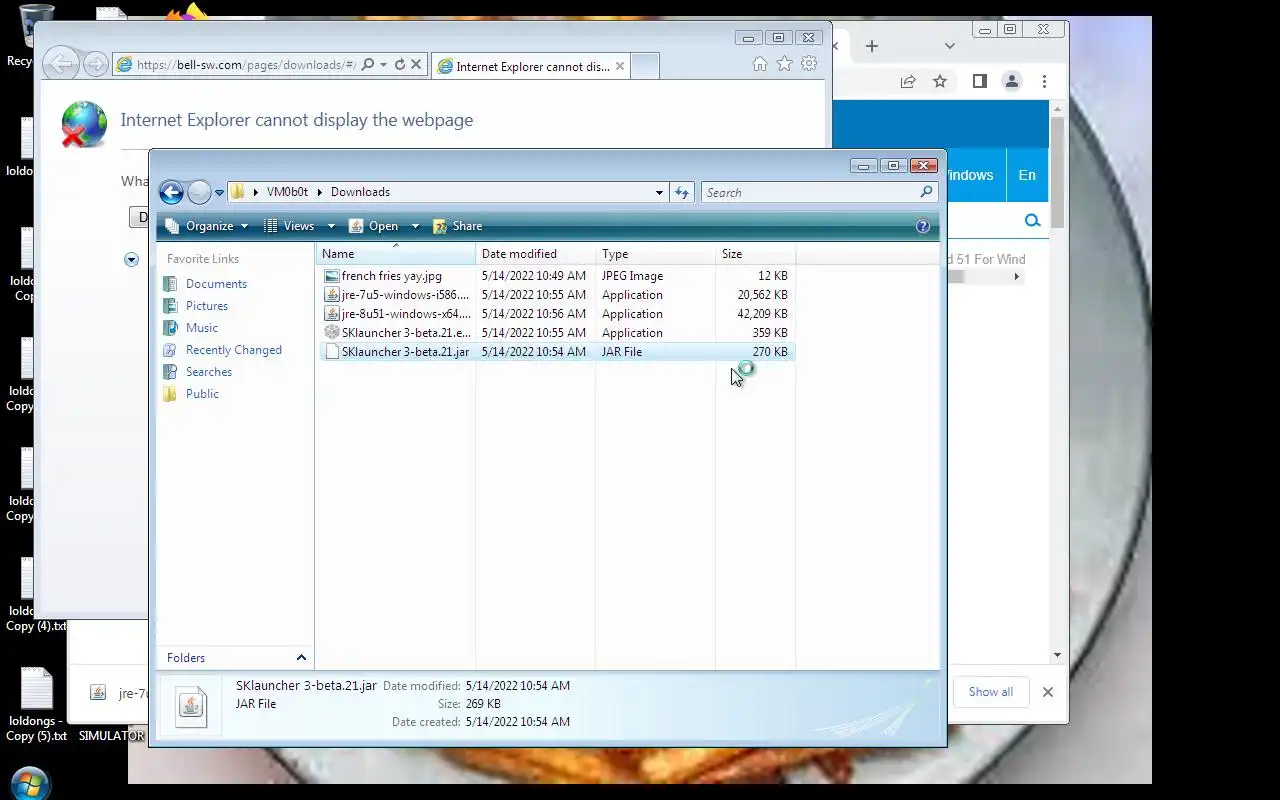Screen dimensions: 1280x800
Task: Click the icon of SKlauncher 3-beta.21.e... application
Action: [x=332, y=333]
